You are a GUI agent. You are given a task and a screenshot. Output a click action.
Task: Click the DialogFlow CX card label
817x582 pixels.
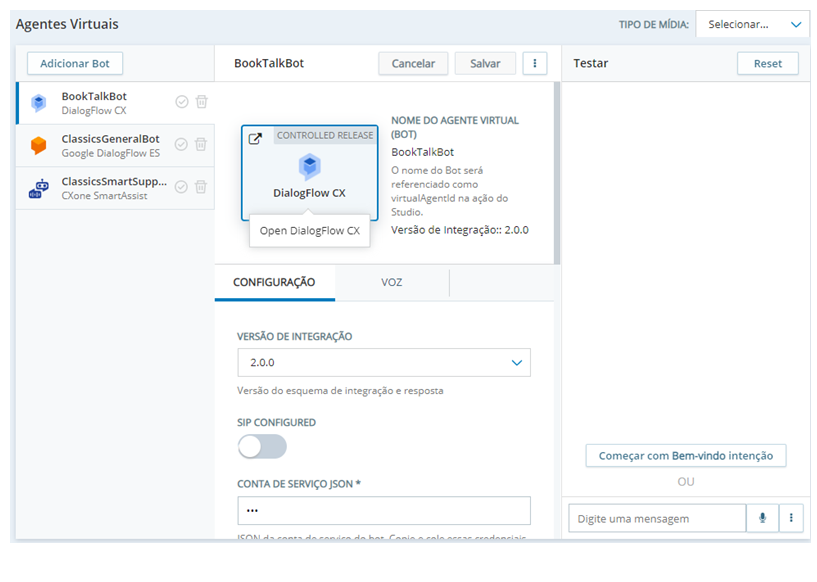310,193
